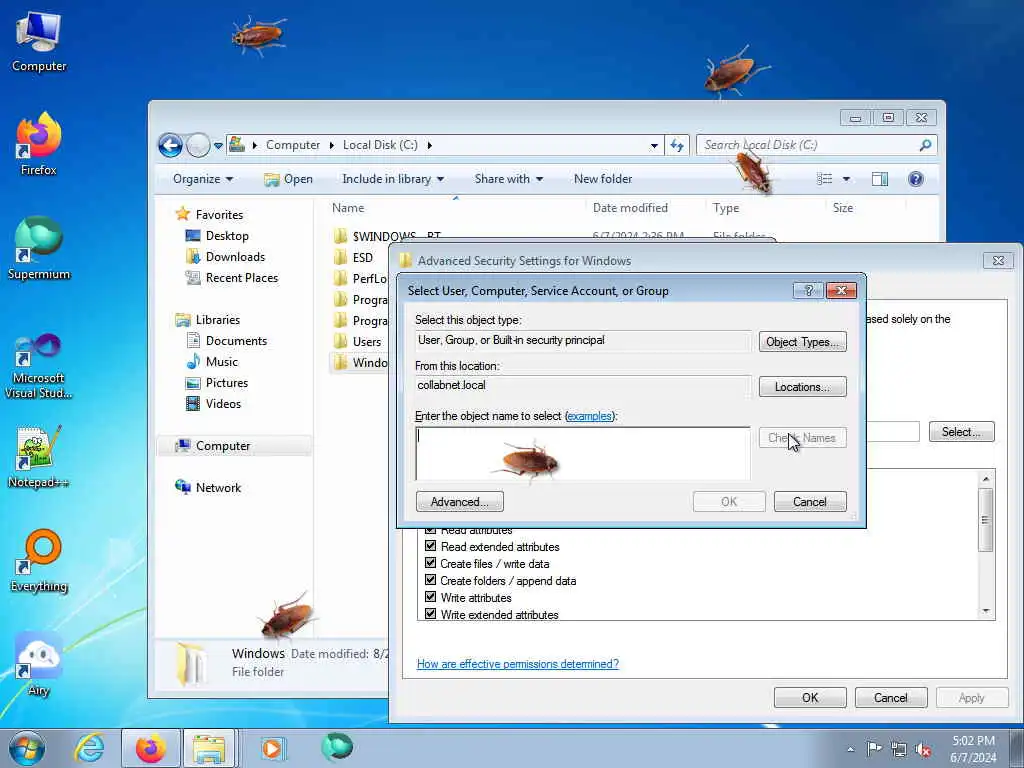Open the Computer desktop icon

coord(39,40)
